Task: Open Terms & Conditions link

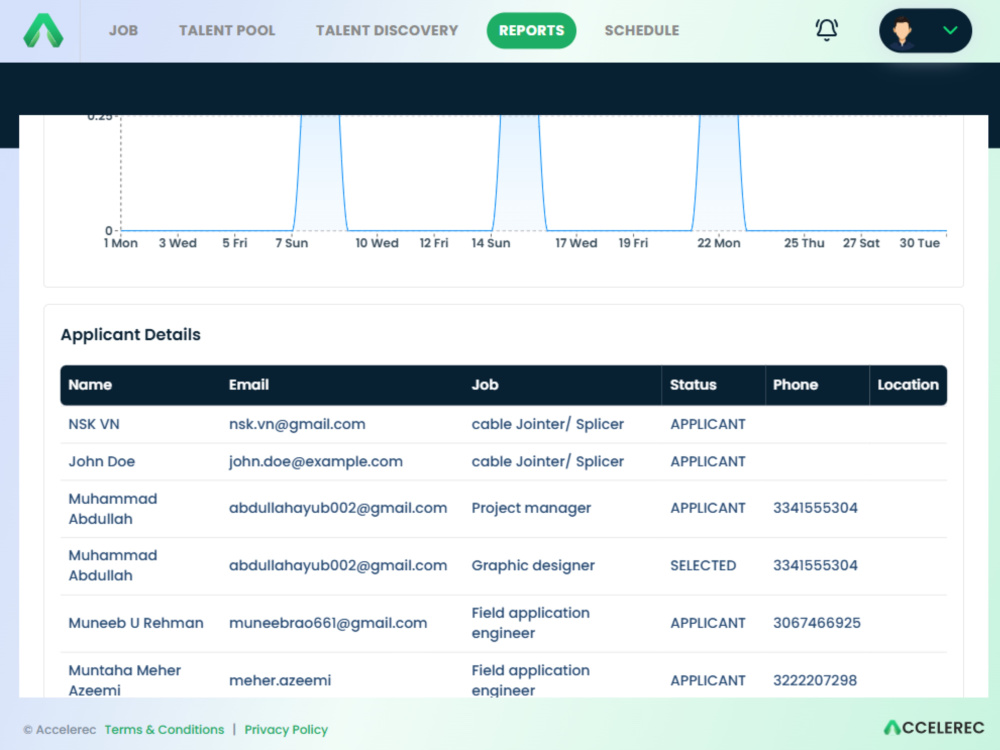Action: click(165, 729)
